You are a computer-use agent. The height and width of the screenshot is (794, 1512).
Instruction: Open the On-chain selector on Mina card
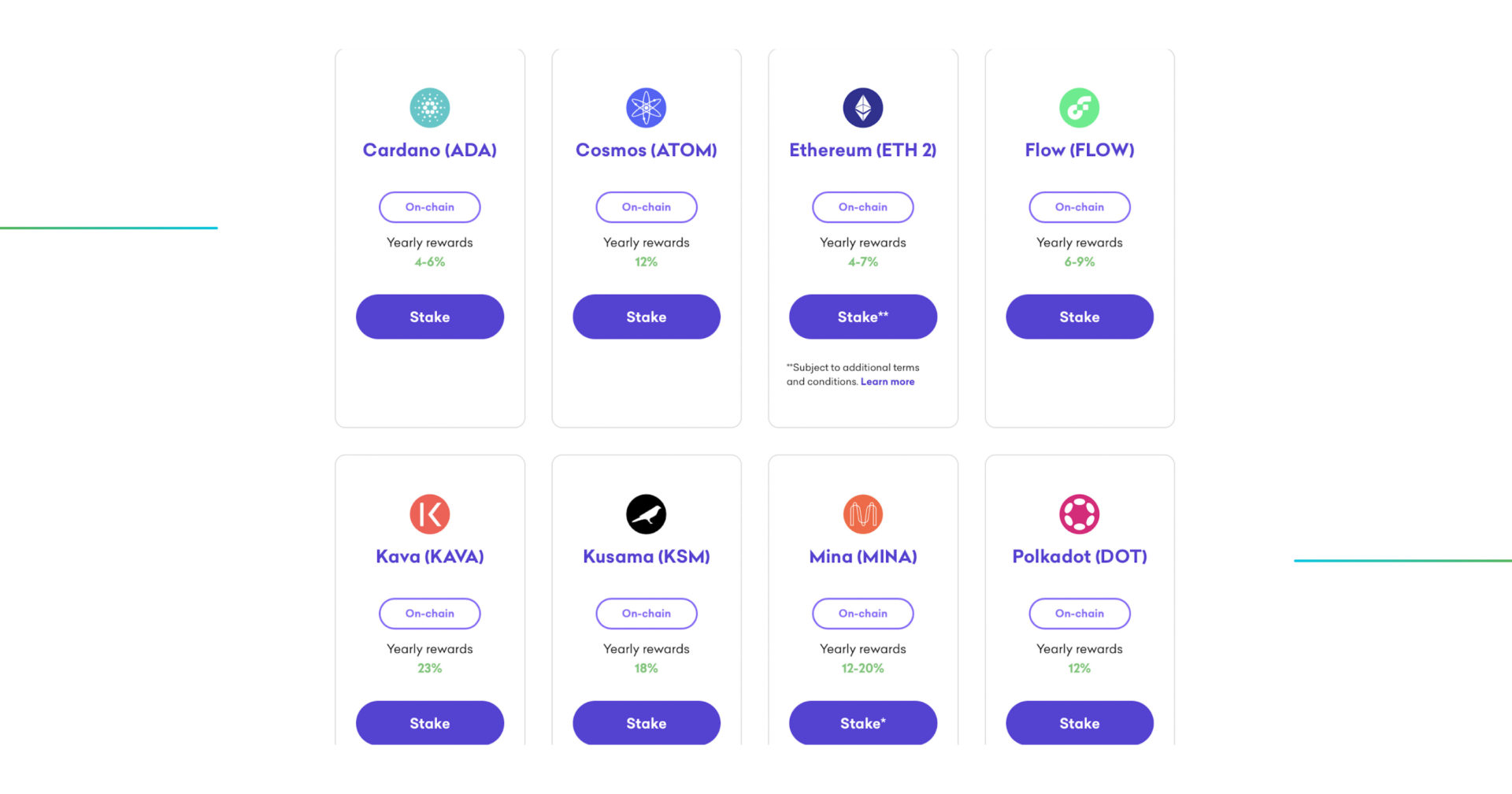[x=862, y=614]
